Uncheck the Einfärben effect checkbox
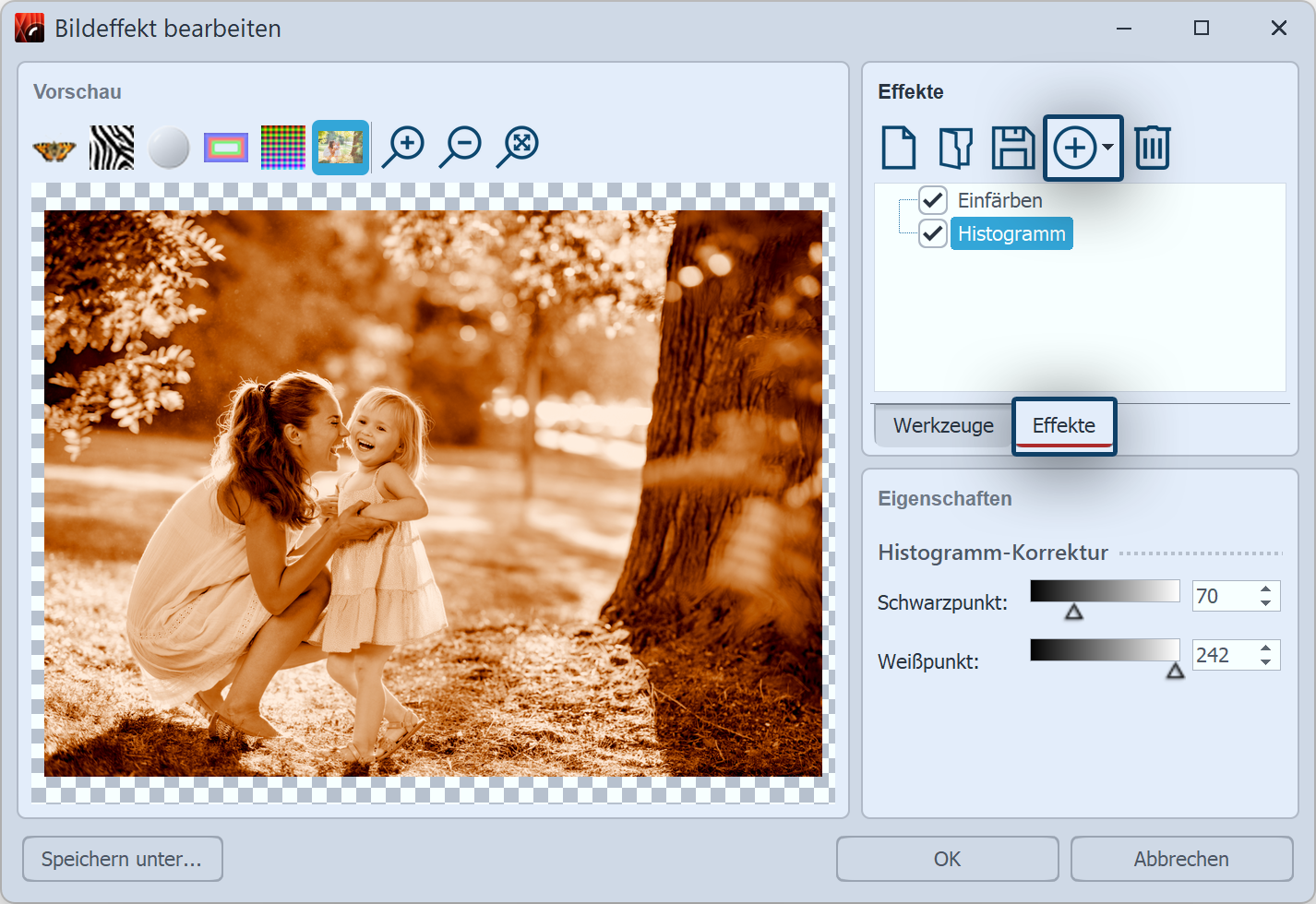The width and height of the screenshot is (1316, 904). click(932, 200)
